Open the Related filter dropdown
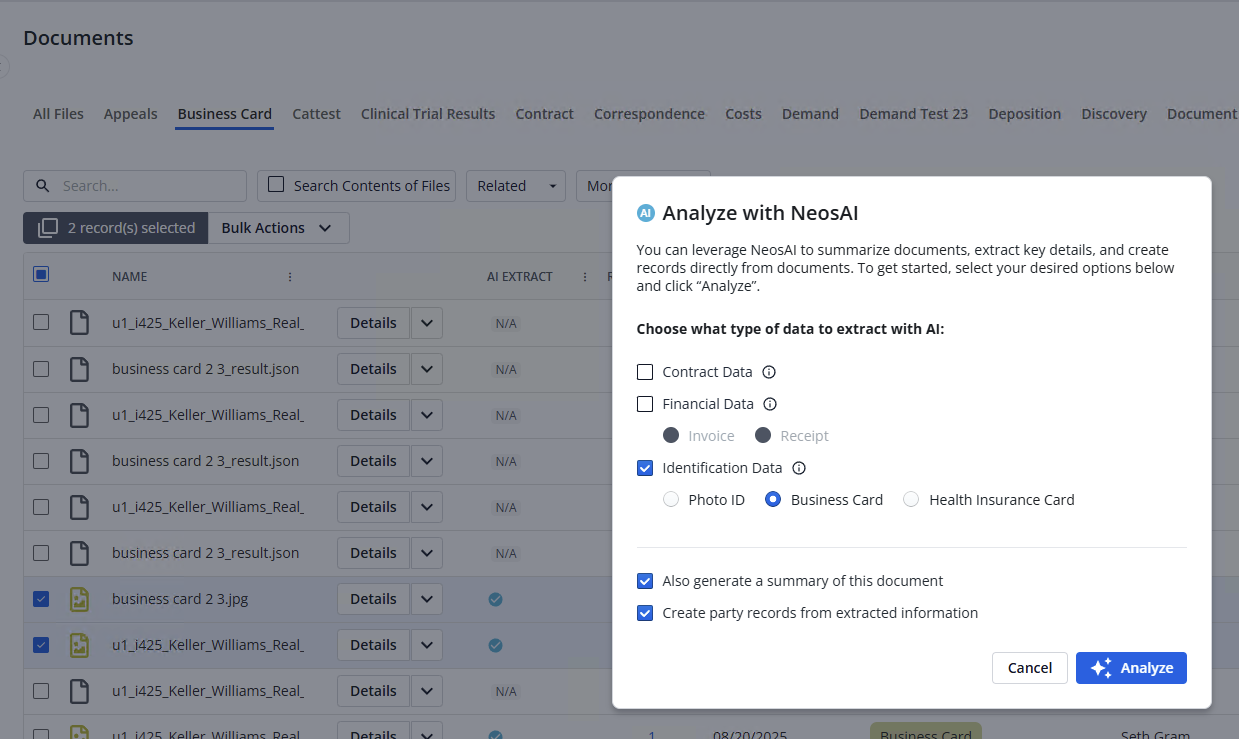The image size is (1239, 739). point(515,186)
